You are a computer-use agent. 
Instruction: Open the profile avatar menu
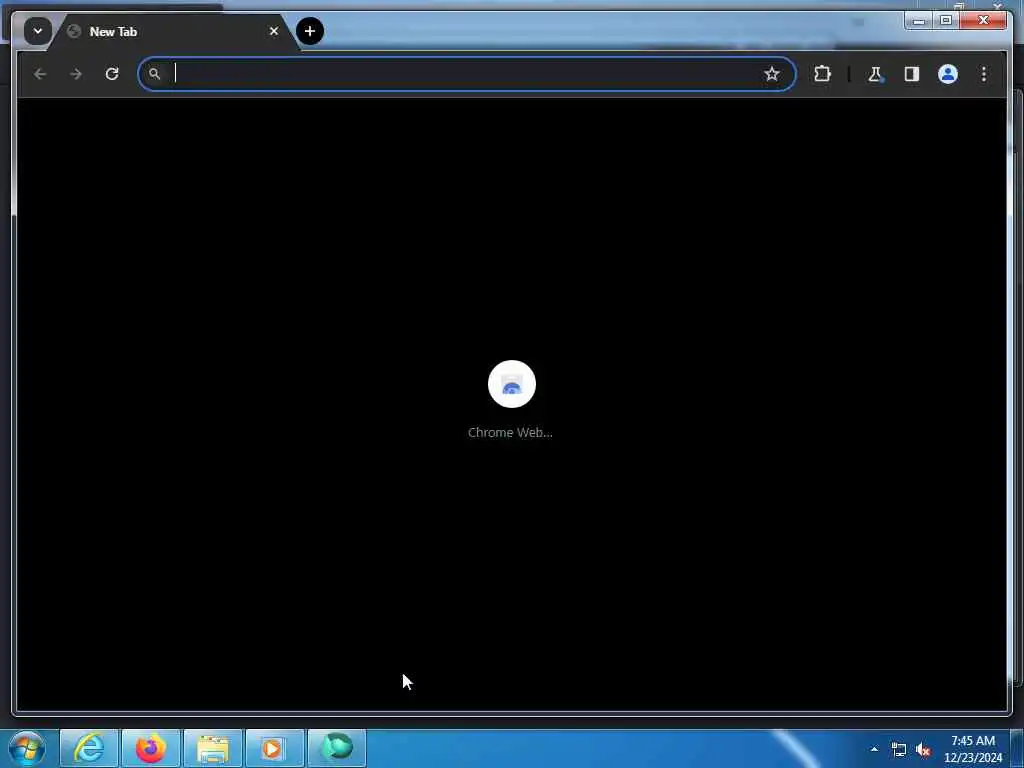pos(948,74)
